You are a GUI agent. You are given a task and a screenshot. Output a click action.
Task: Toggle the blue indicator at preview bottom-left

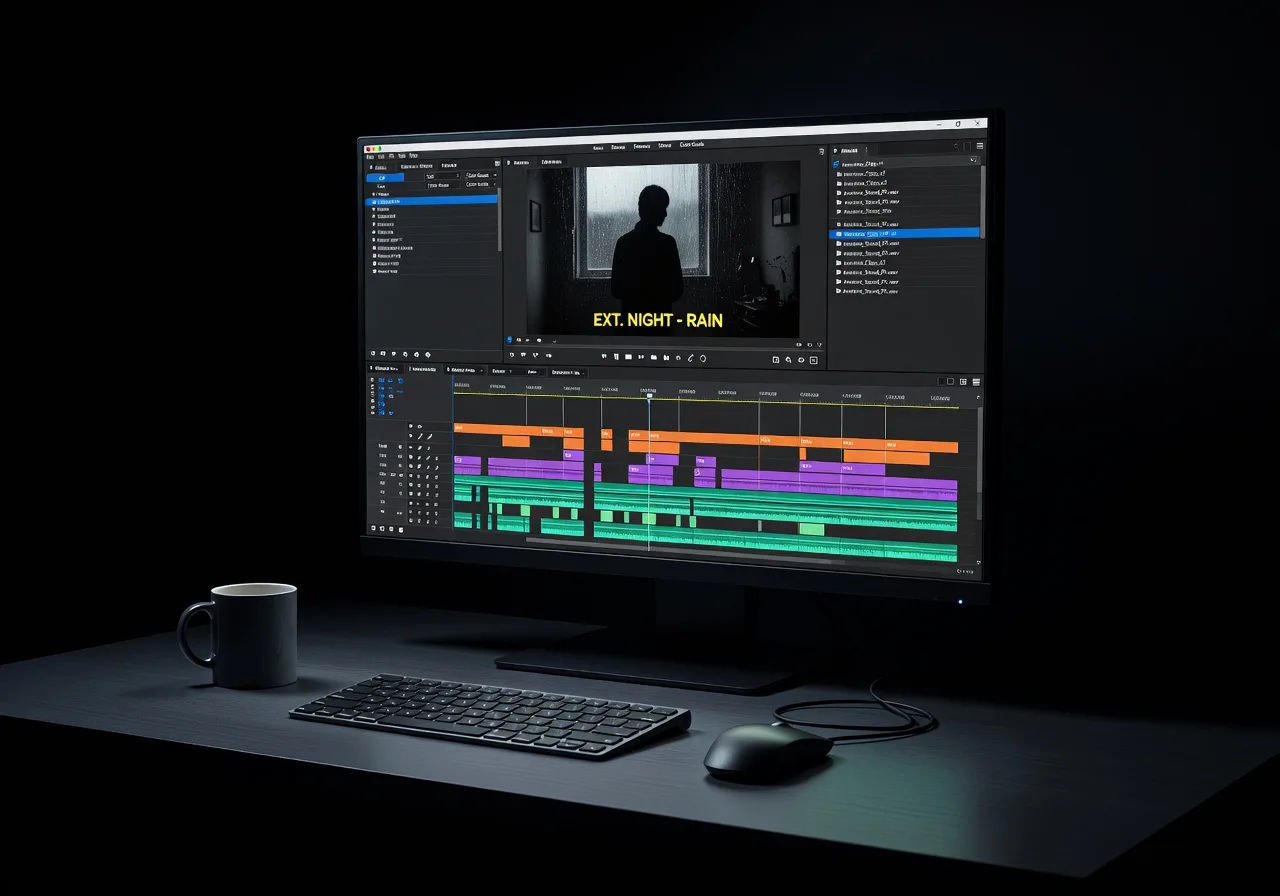click(x=509, y=340)
